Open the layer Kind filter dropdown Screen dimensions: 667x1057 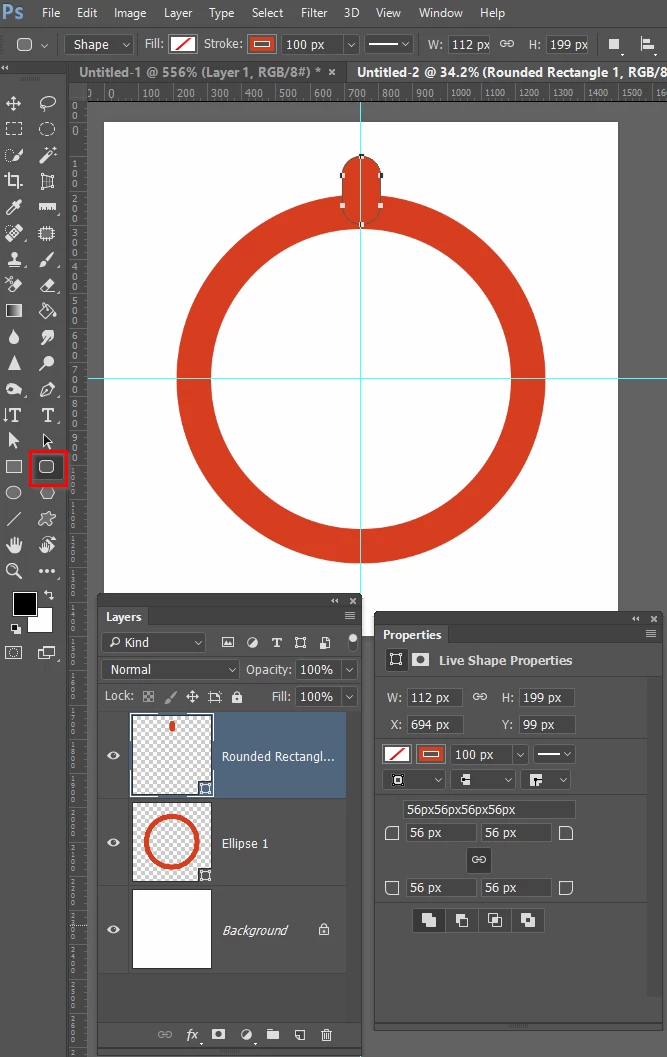[x=153, y=642]
